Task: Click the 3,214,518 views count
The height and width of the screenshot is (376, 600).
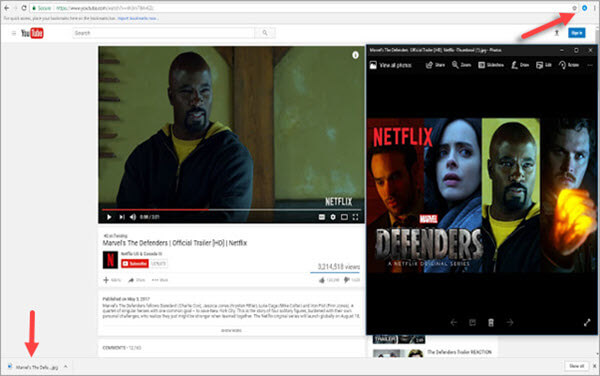Action: 339,267
